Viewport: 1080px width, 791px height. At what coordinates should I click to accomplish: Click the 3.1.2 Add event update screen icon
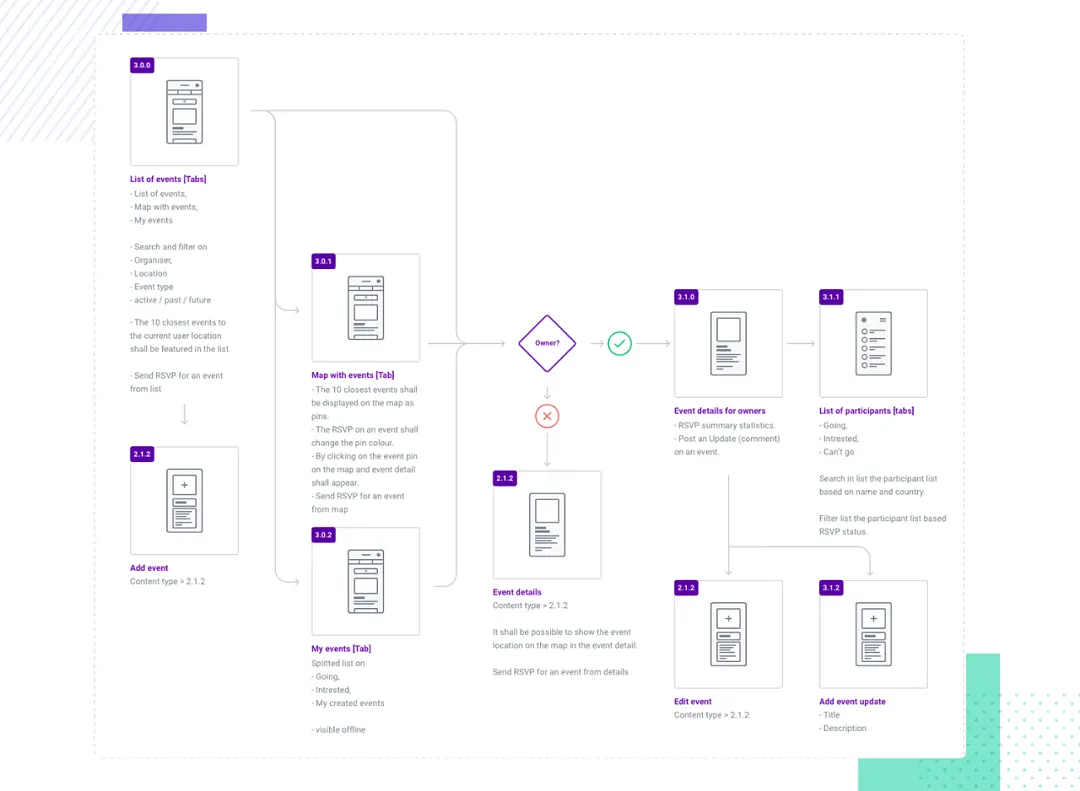click(x=873, y=634)
